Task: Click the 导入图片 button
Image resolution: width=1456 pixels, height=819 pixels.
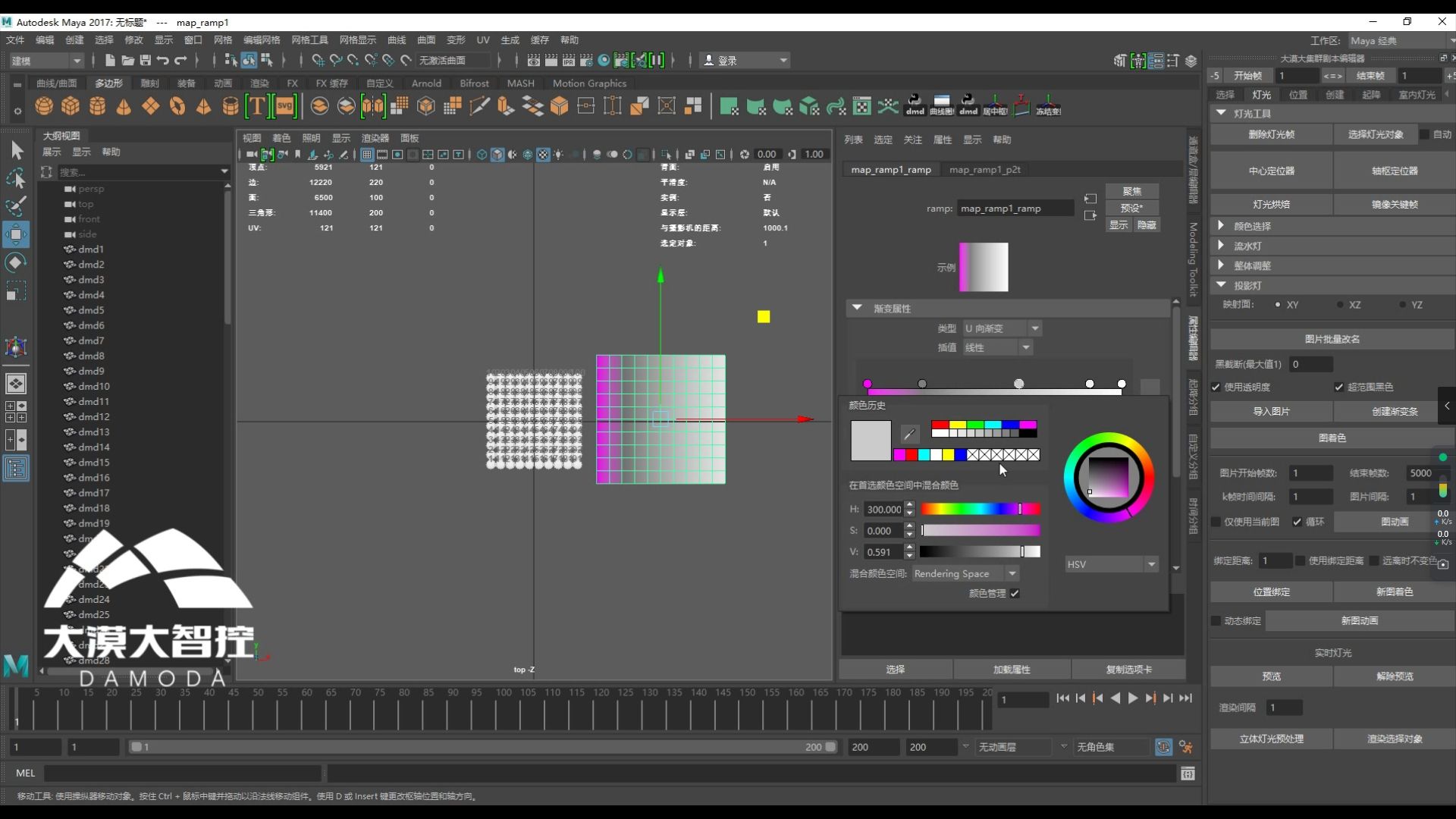Action: (x=1272, y=411)
